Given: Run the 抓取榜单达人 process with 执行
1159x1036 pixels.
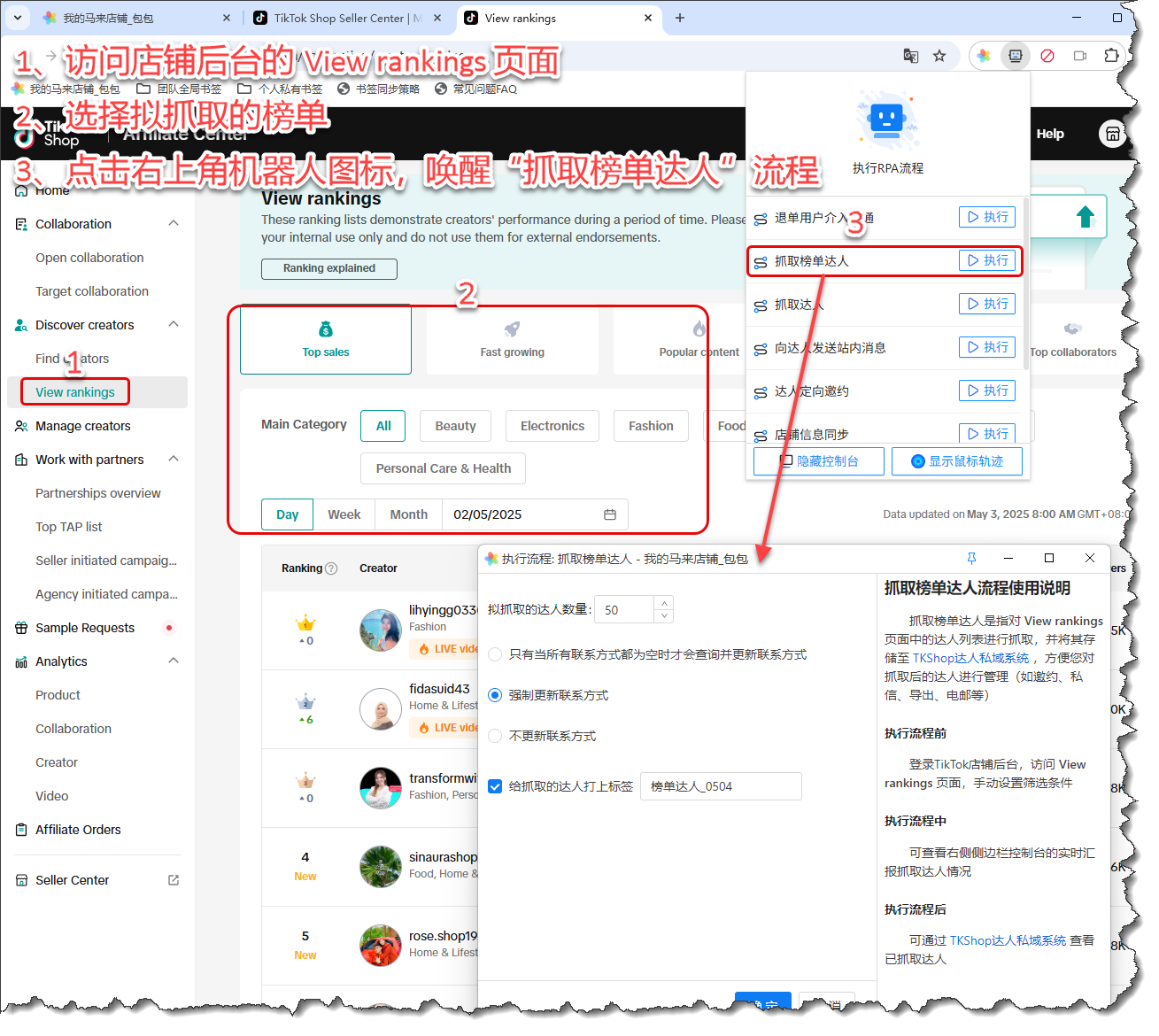Looking at the screenshot, I should 987,260.
